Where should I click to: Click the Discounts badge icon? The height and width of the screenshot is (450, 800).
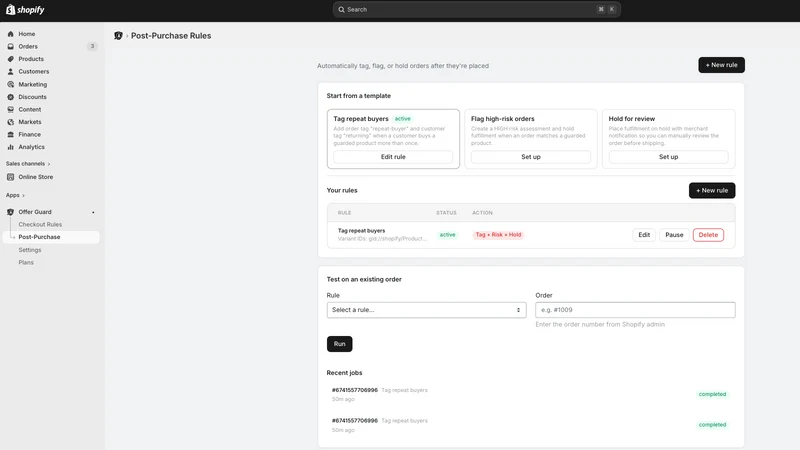tap(10, 97)
